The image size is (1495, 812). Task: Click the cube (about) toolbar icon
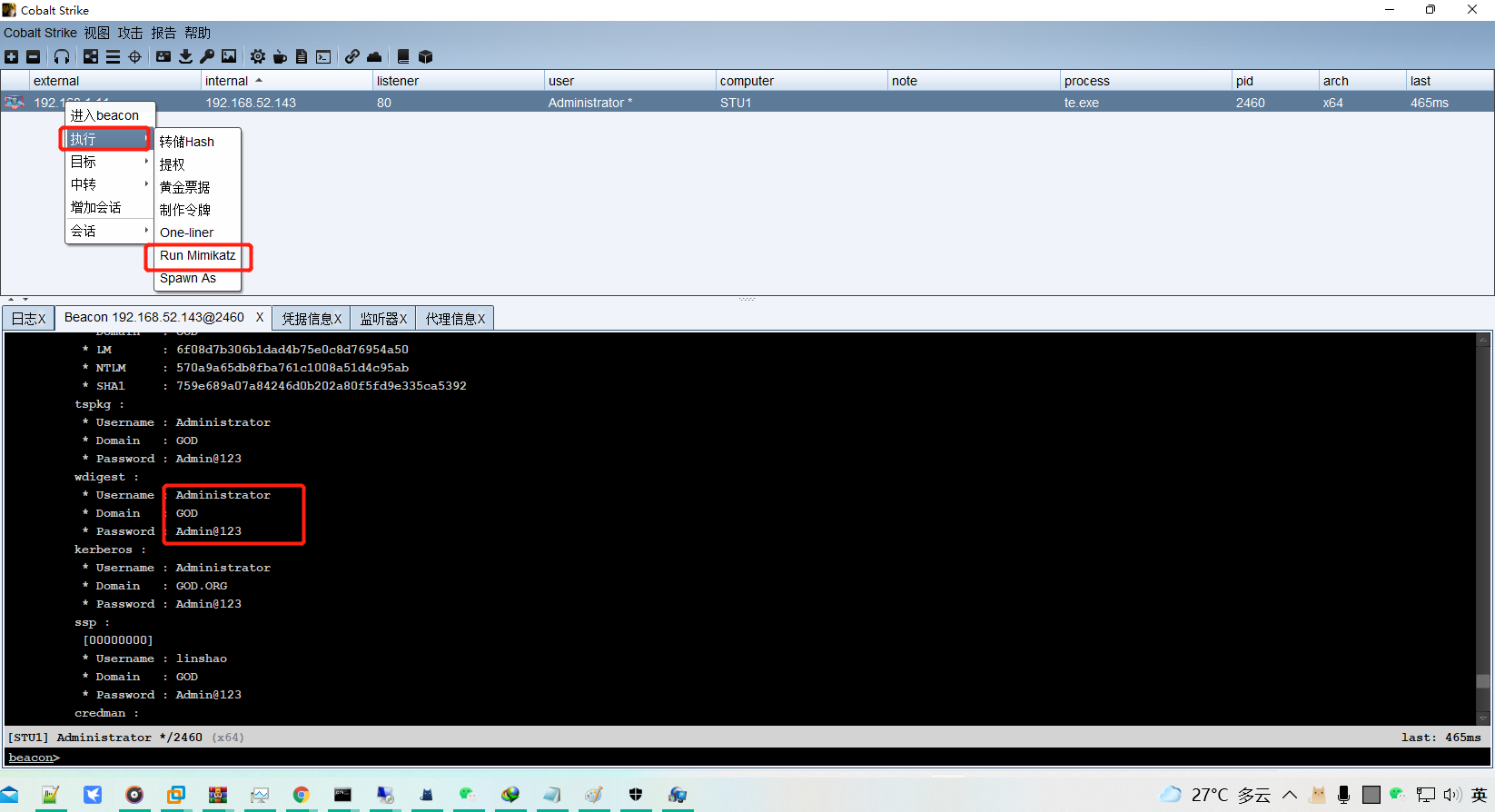tap(425, 56)
